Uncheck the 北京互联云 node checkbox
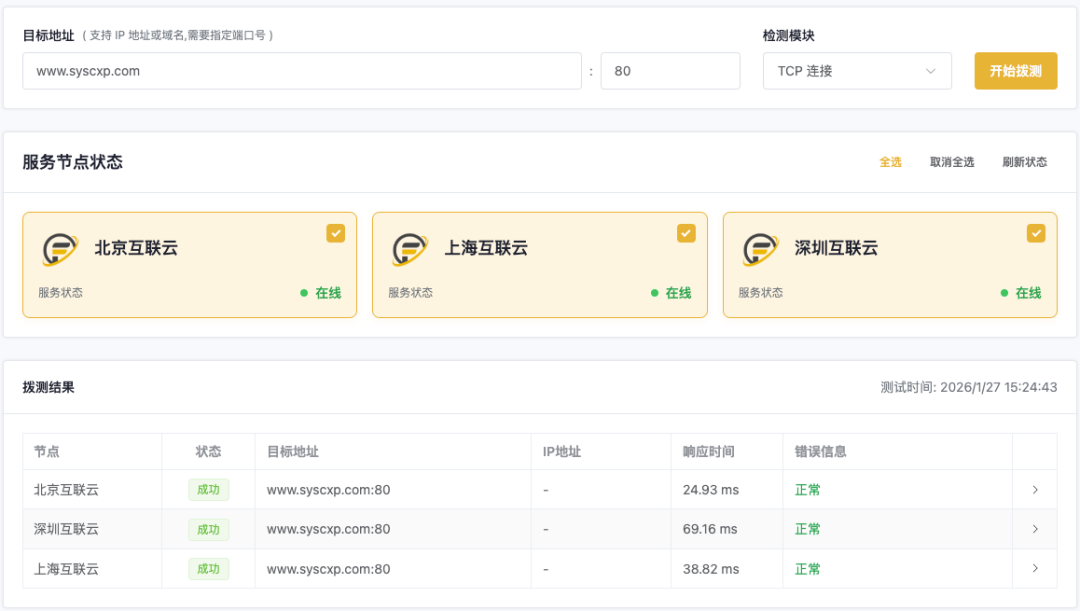 pyautogui.click(x=335, y=233)
